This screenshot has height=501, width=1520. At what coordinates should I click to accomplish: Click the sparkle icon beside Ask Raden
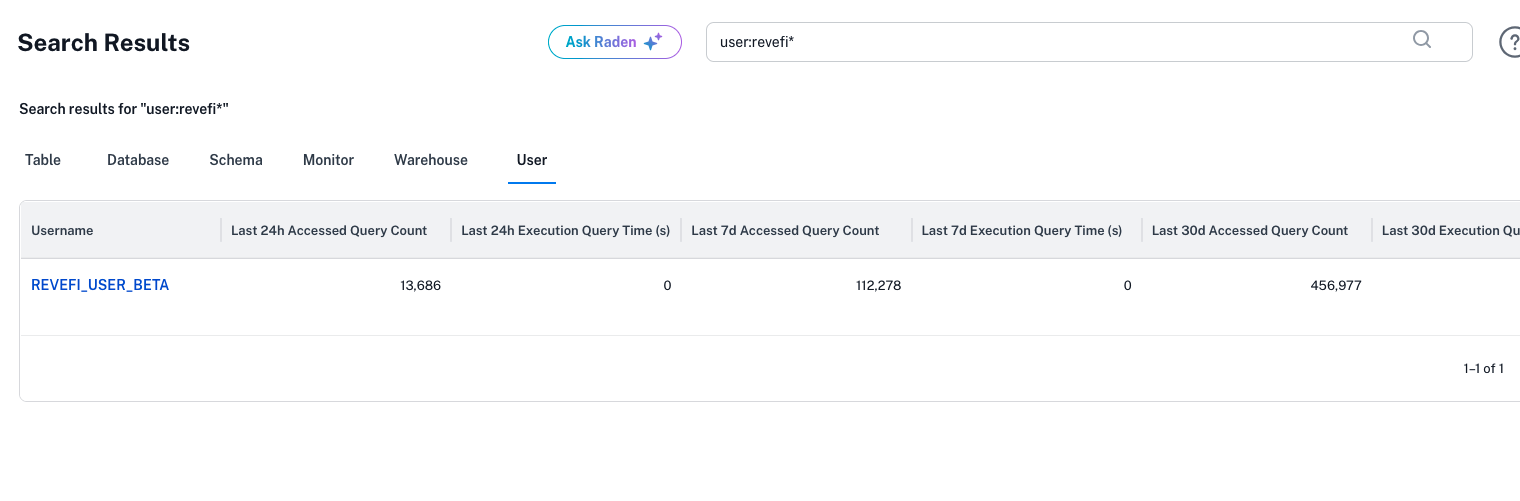click(653, 42)
